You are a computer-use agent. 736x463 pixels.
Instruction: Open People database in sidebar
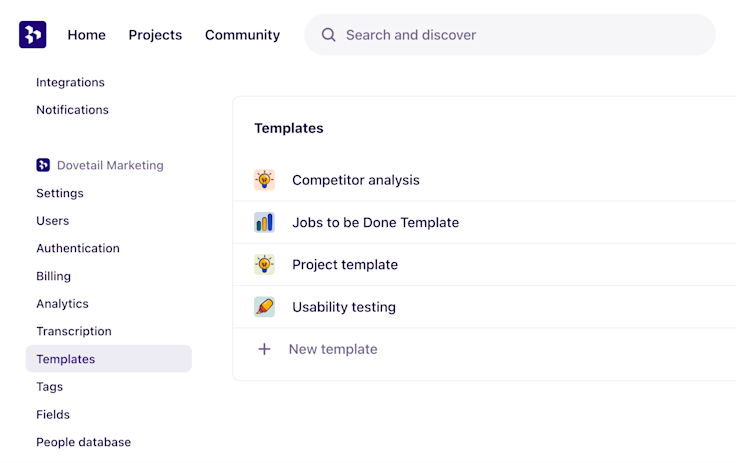(83, 442)
